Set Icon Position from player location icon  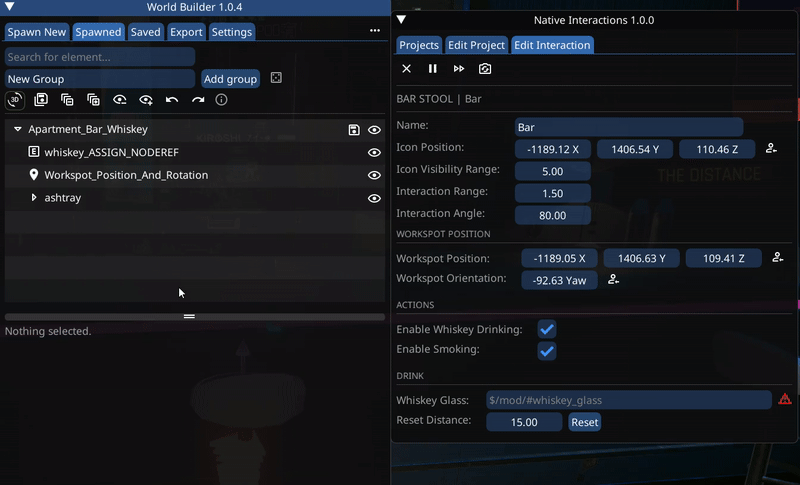[x=772, y=149]
